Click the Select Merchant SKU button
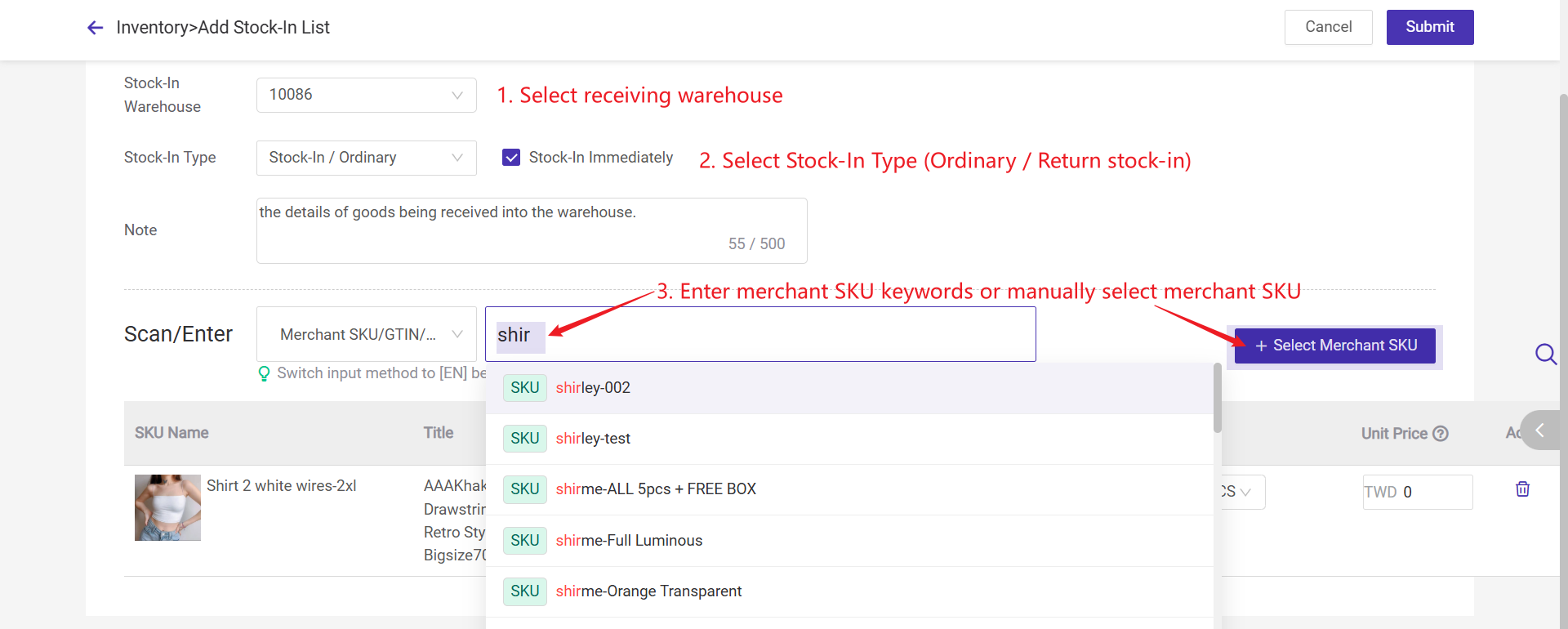The width and height of the screenshot is (1568, 629). 1334,346
